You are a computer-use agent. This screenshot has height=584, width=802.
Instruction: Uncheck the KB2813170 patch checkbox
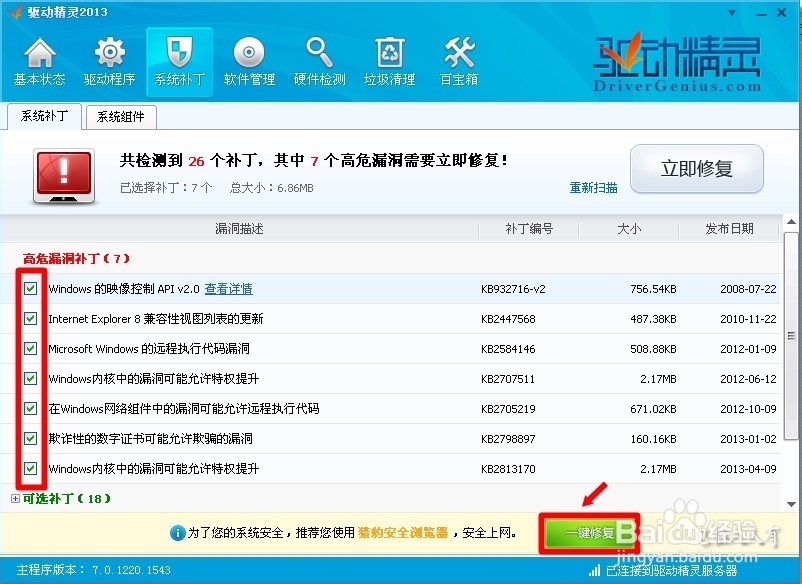point(31,468)
